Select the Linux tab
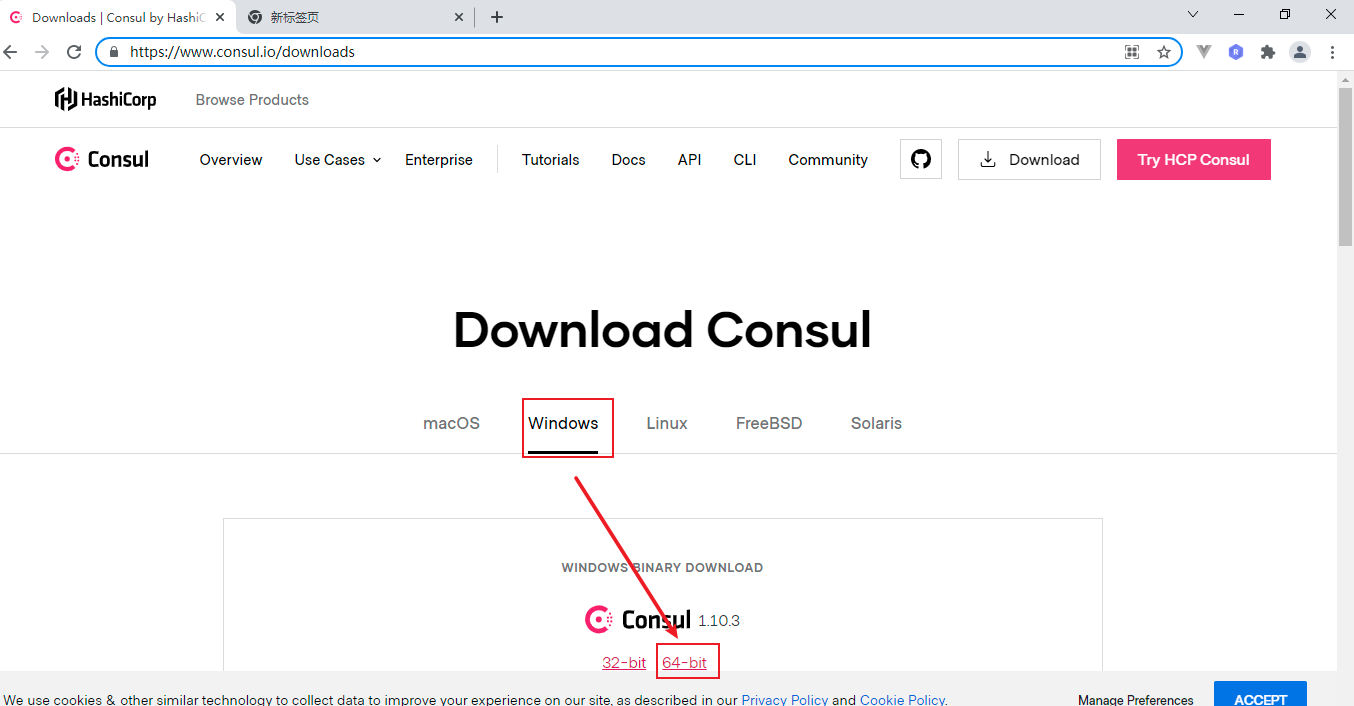1354x706 pixels. [x=667, y=423]
